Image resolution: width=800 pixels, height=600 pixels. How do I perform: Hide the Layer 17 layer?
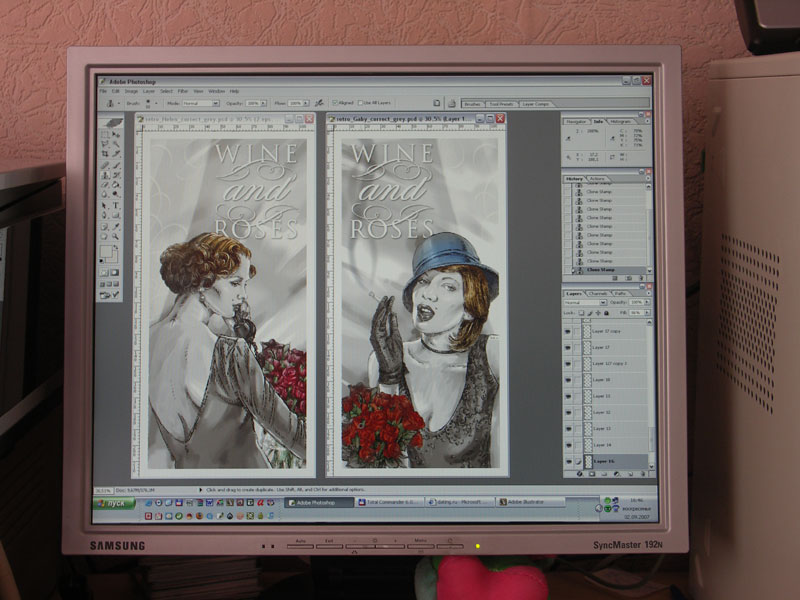568,348
